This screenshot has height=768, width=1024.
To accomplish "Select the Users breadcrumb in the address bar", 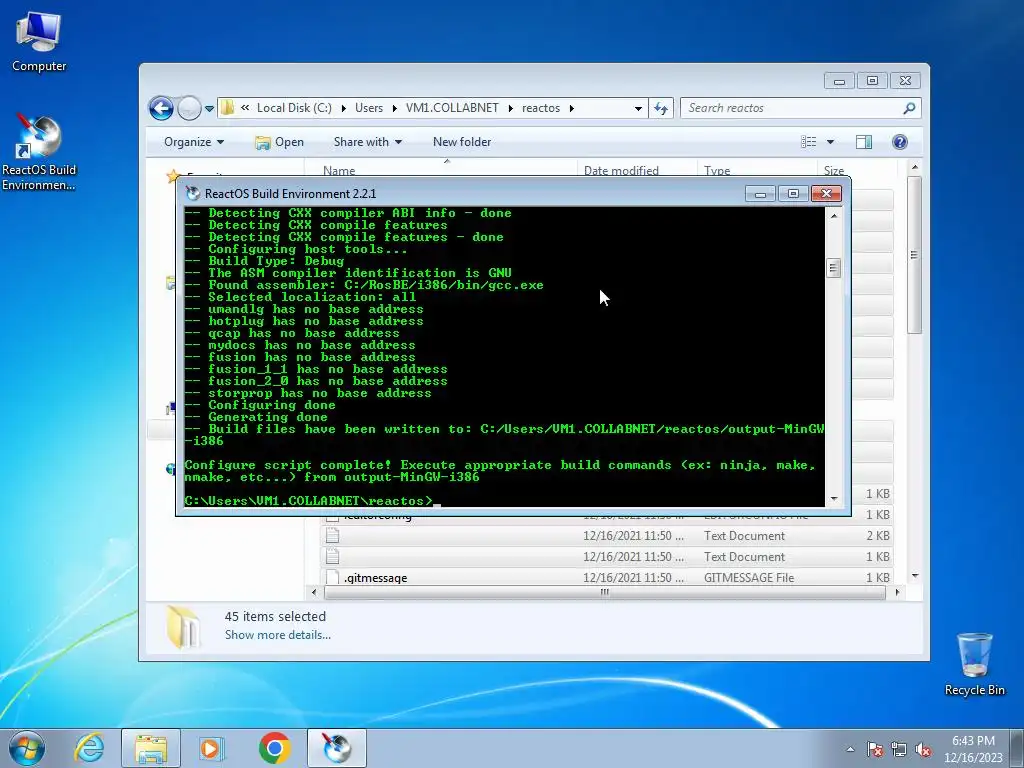I will click(369, 108).
